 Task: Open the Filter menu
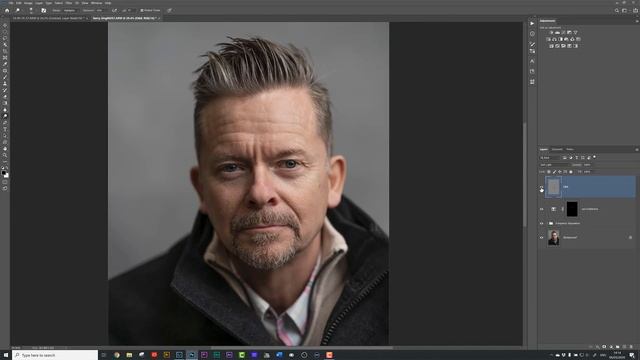coord(69,3)
